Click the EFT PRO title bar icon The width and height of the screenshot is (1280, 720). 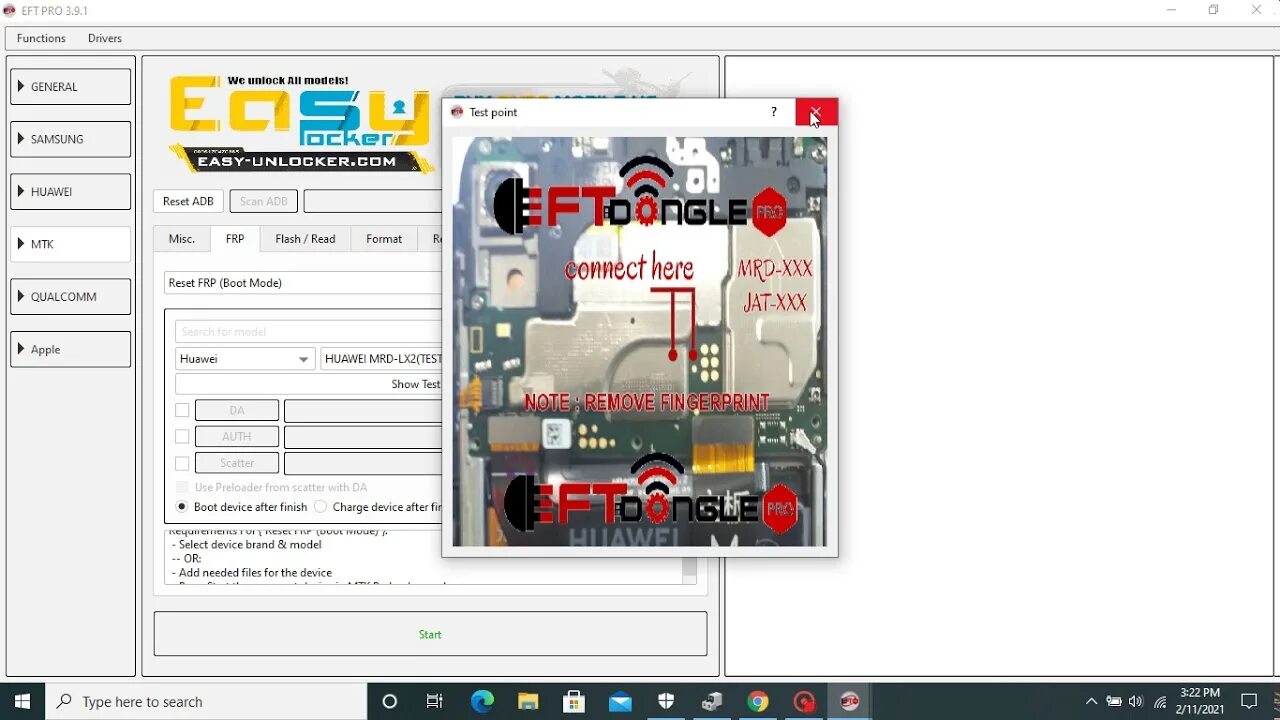pos(10,10)
